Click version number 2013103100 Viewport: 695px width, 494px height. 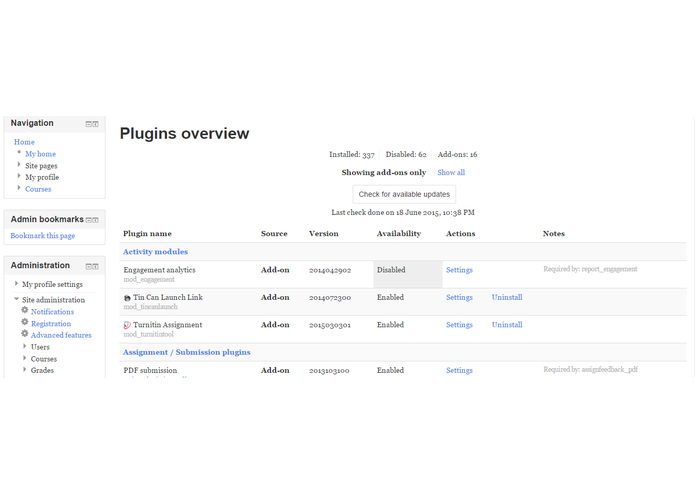pyautogui.click(x=329, y=371)
